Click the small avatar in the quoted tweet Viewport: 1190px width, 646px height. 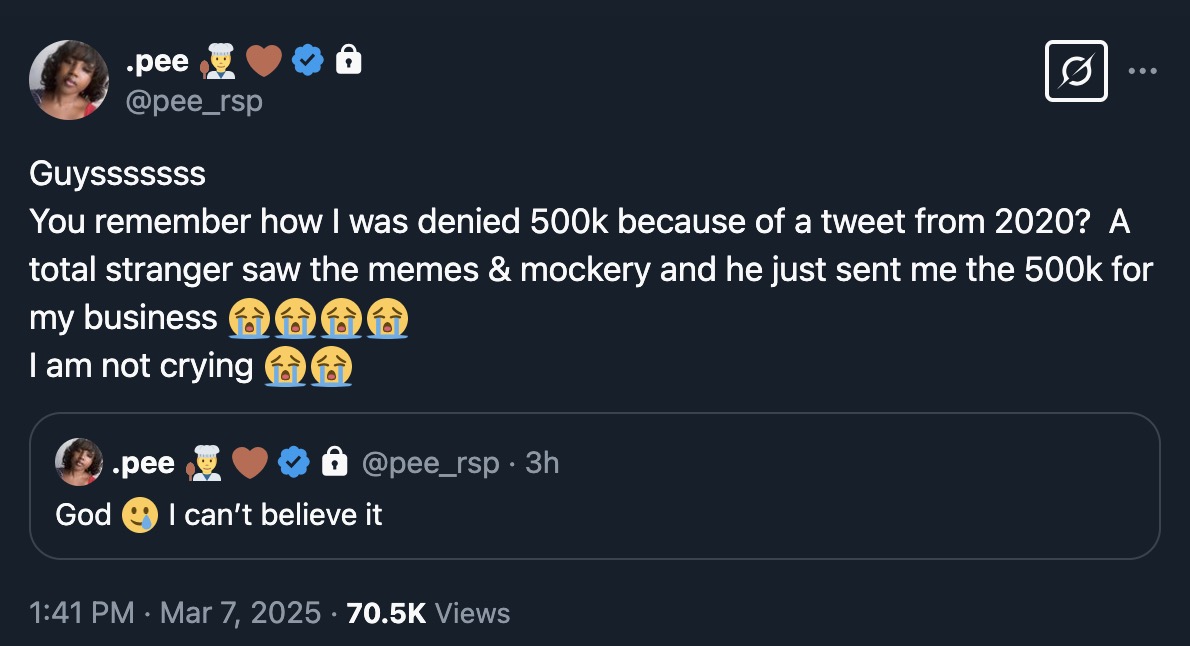tap(81, 462)
